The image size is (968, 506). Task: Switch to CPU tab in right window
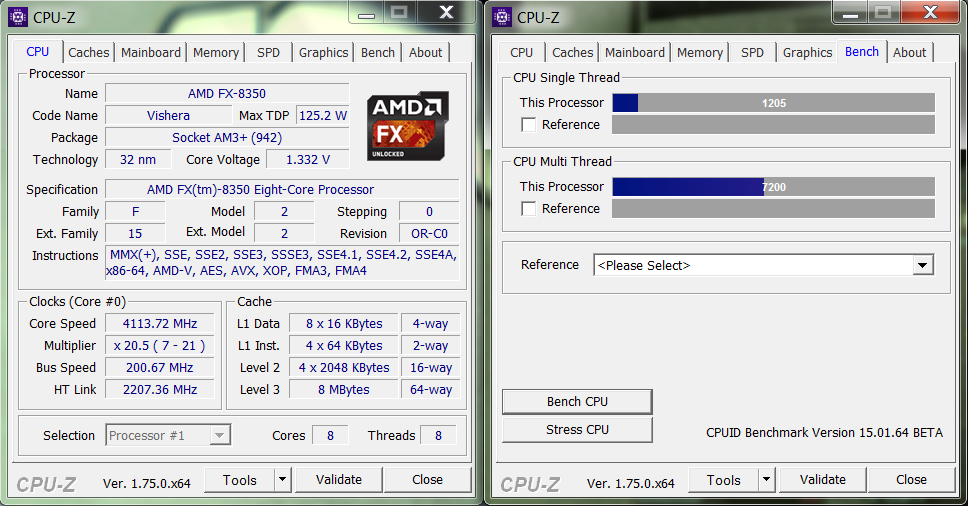click(522, 52)
